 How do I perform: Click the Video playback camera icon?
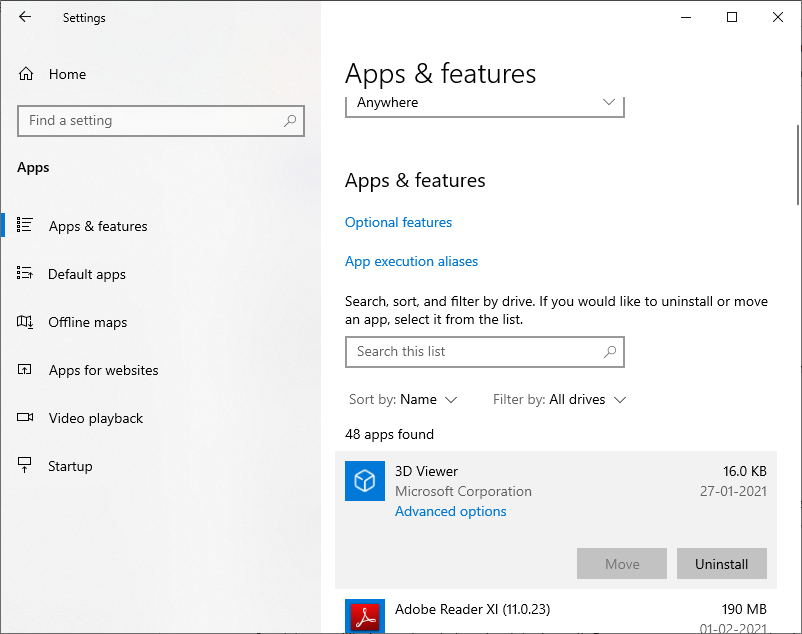(25, 417)
